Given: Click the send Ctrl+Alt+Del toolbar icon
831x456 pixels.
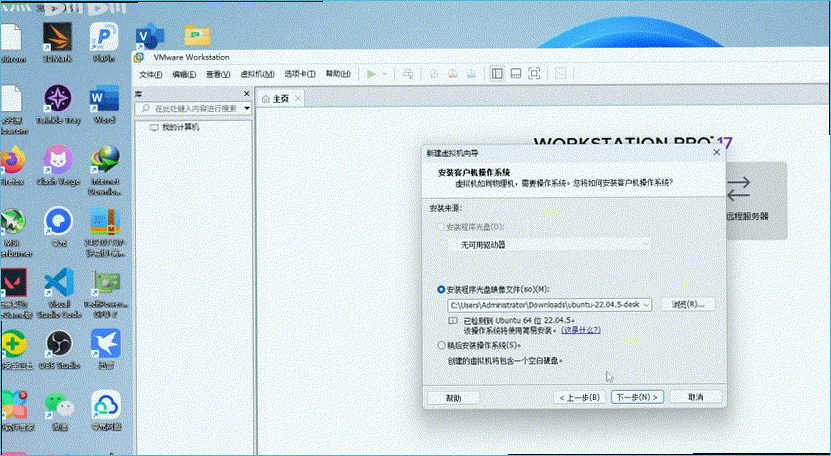Looking at the screenshot, I should [408, 74].
